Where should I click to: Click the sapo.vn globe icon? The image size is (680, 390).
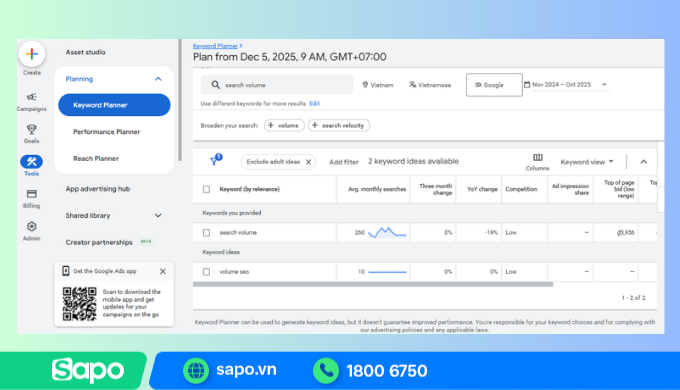(196, 371)
